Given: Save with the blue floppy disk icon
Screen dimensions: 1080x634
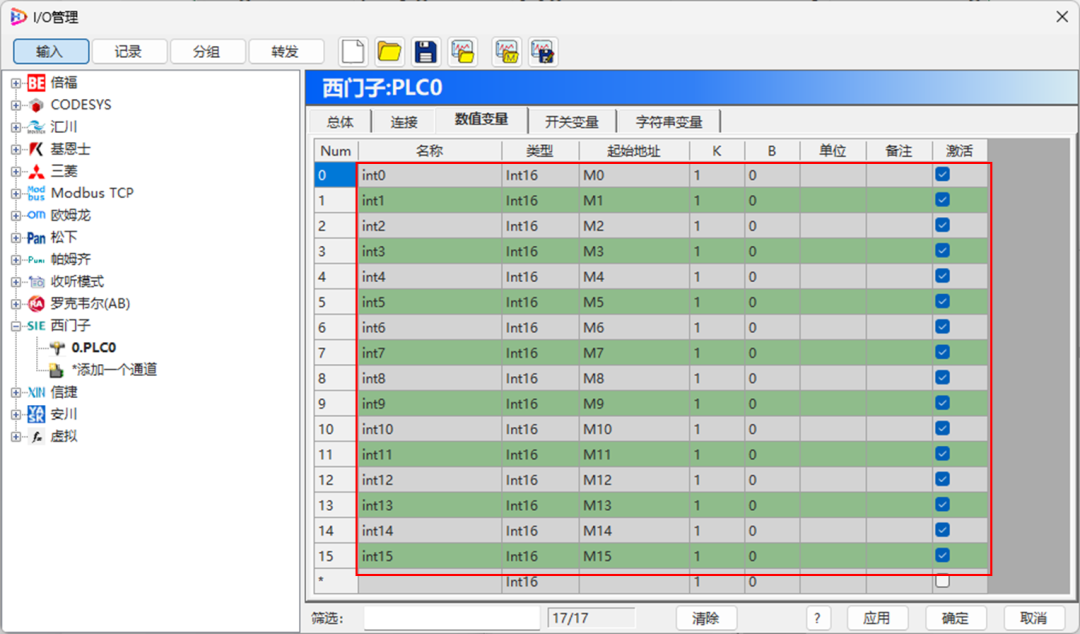Looking at the screenshot, I should point(426,52).
